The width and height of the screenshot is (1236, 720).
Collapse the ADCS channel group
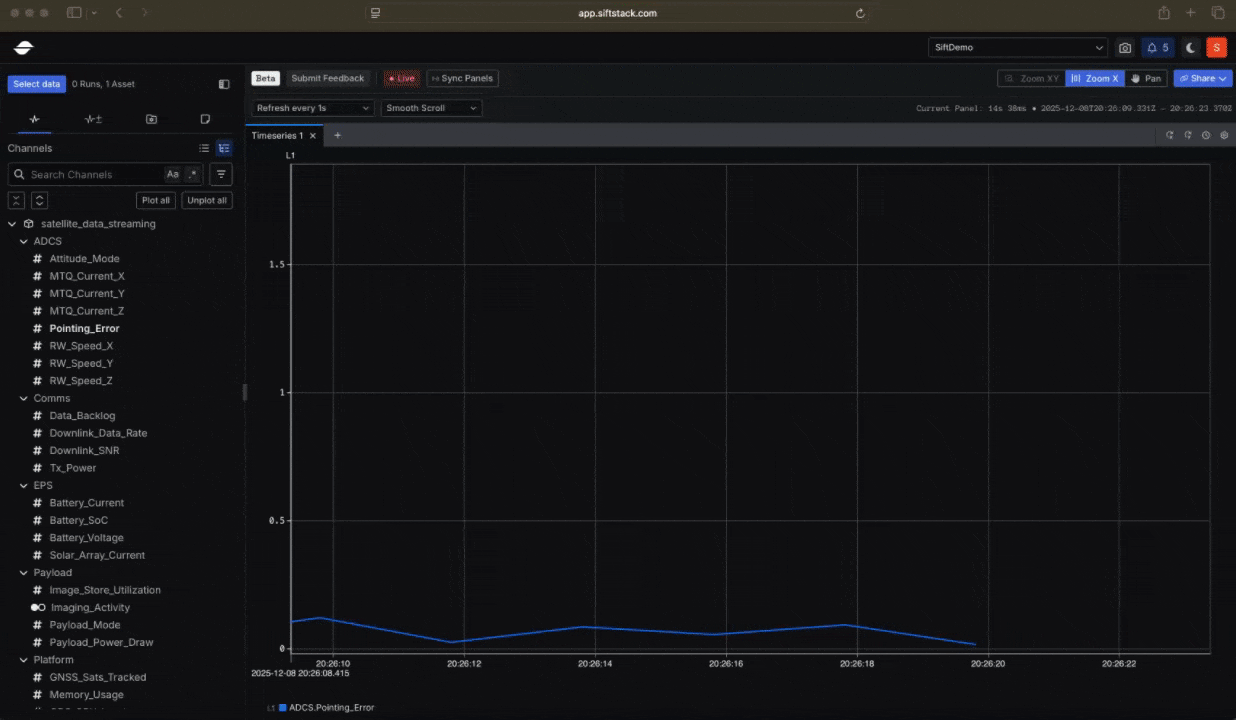[24, 241]
